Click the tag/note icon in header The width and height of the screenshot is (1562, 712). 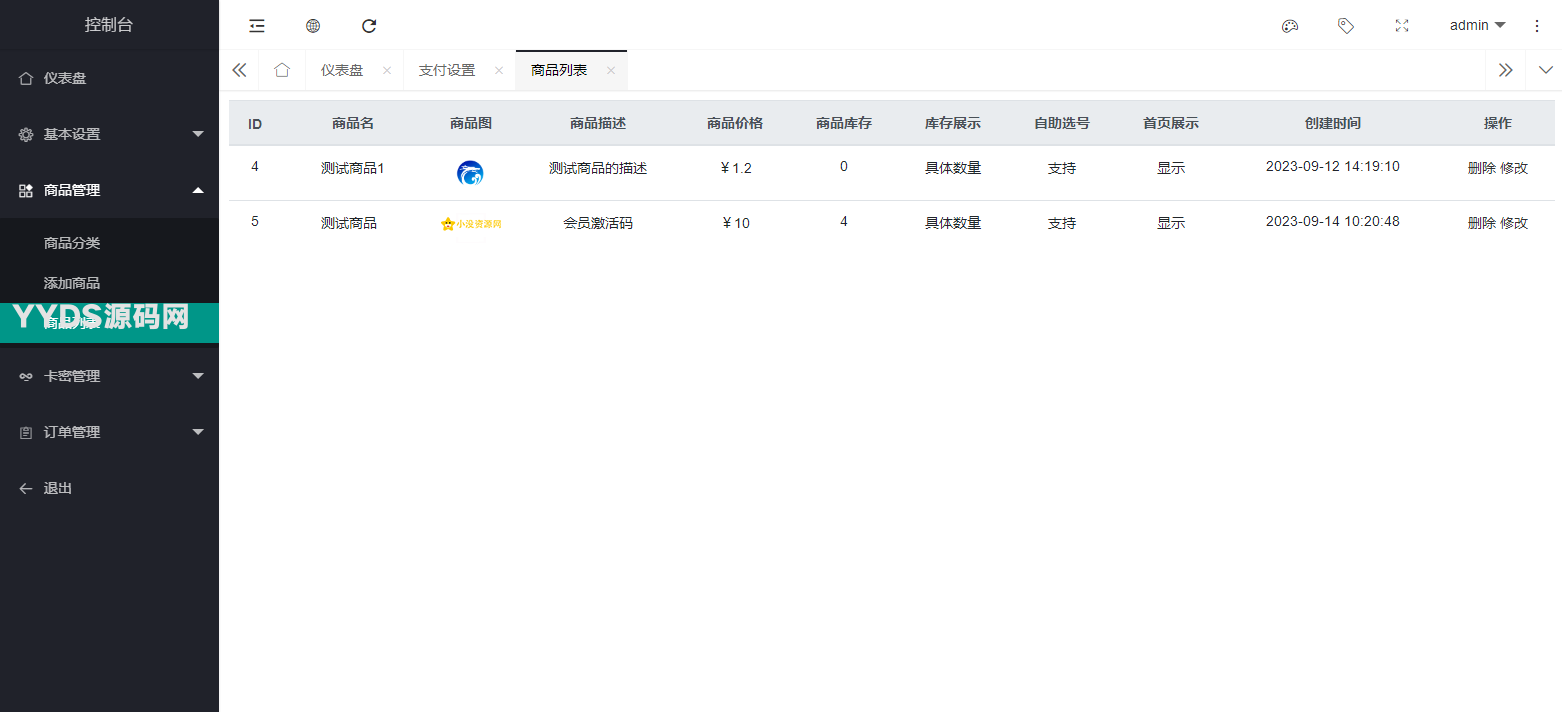coord(1346,26)
